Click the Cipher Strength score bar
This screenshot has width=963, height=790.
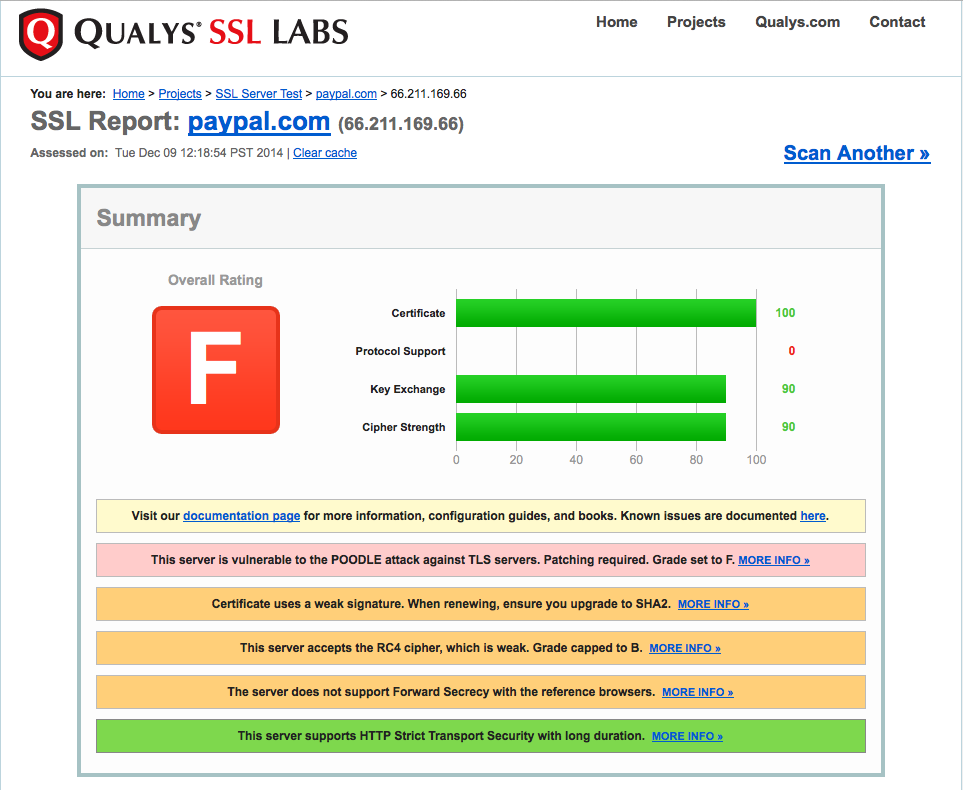591,427
